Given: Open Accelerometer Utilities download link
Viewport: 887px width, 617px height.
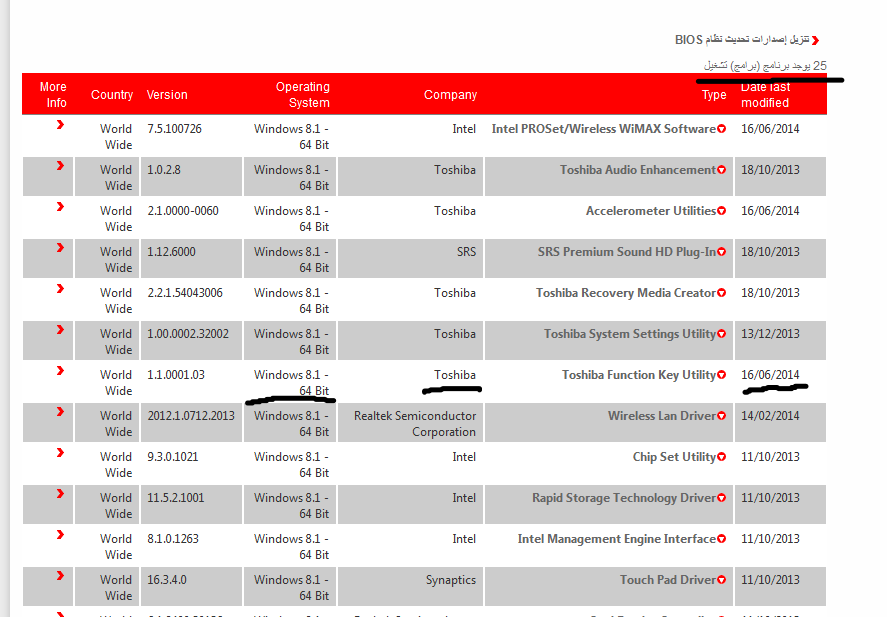Looking at the screenshot, I should (x=651, y=211).
